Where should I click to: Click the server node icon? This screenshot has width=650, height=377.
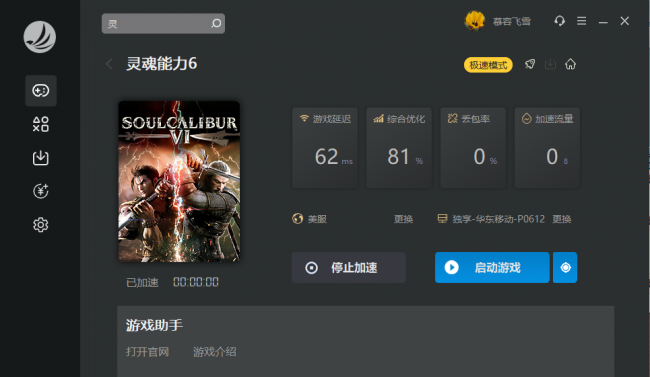click(x=442, y=219)
